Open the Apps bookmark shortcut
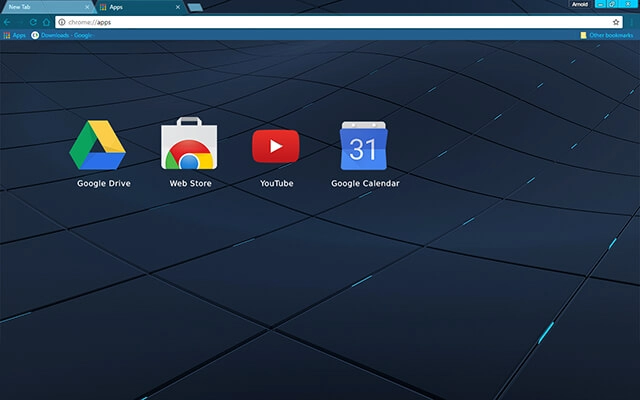The width and height of the screenshot is (640, 400). 14,35
